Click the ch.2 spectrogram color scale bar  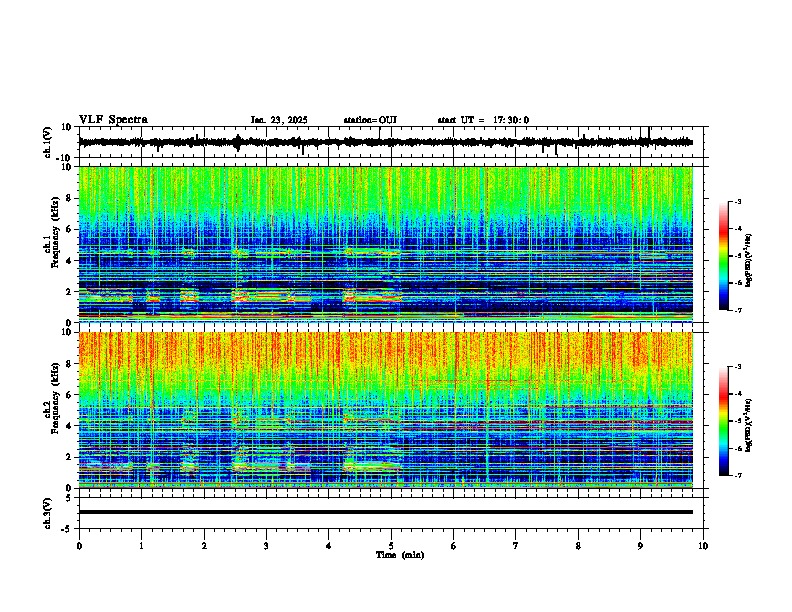pyautogui.click(x=723, y=421)
